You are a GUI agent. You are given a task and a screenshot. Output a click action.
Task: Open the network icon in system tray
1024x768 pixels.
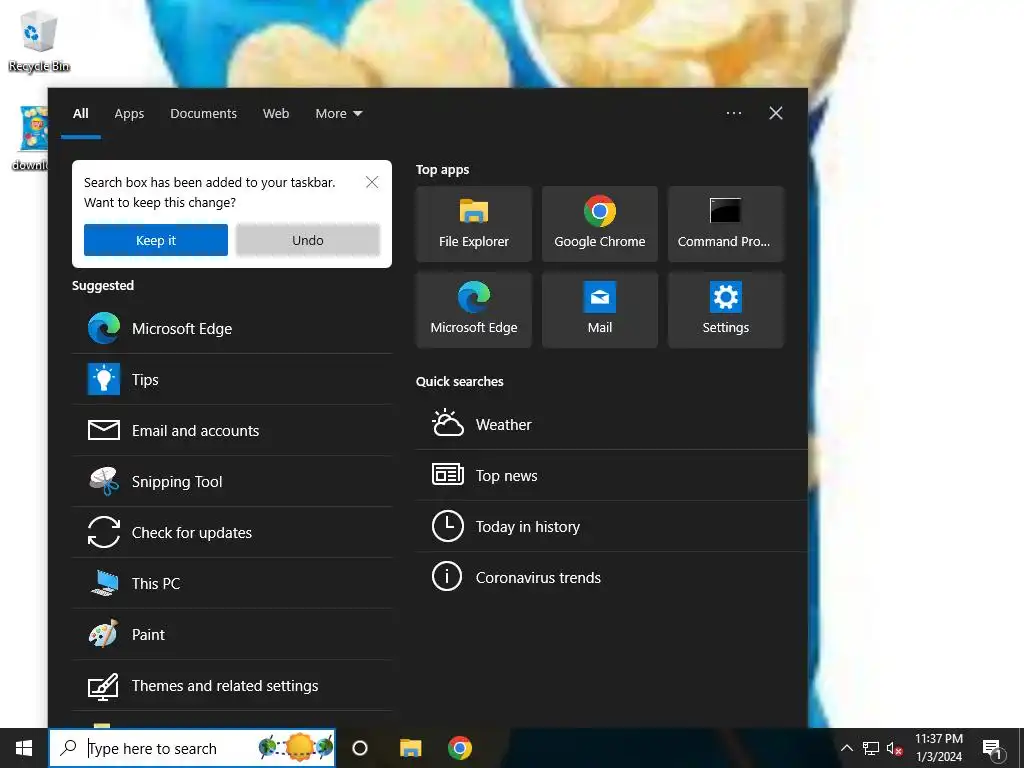[x=871, y=748]
